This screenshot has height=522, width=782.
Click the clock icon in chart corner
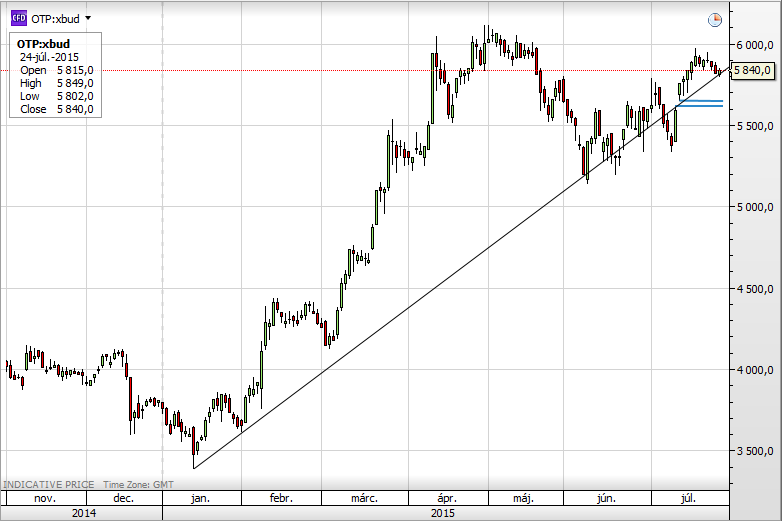tap(715, 20)
